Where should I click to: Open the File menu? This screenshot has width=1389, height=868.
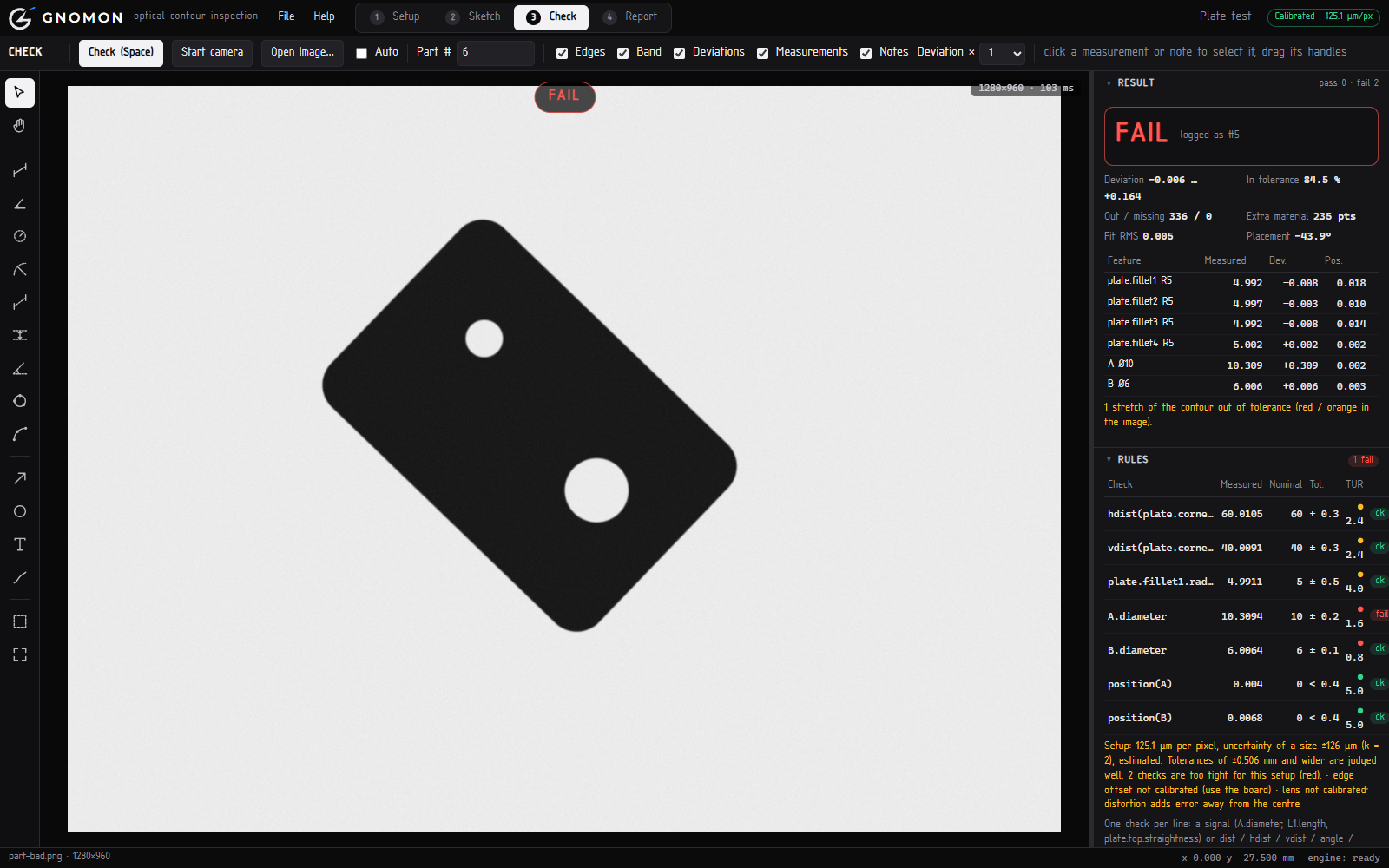pyautogui.click(x=286, y=16)
